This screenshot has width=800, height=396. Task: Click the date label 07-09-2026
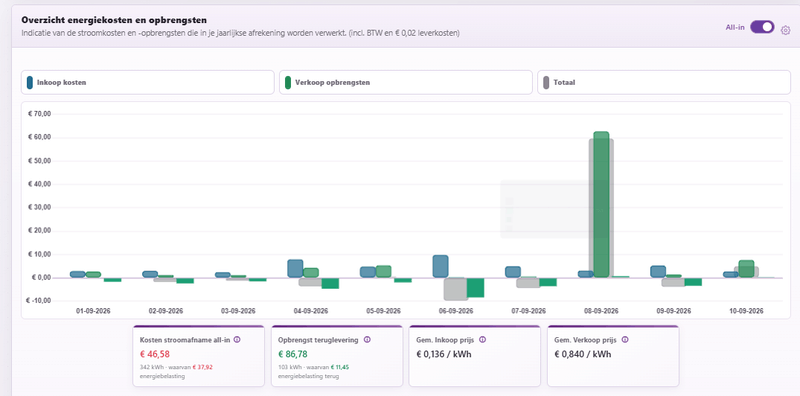[x=529, y=311]
